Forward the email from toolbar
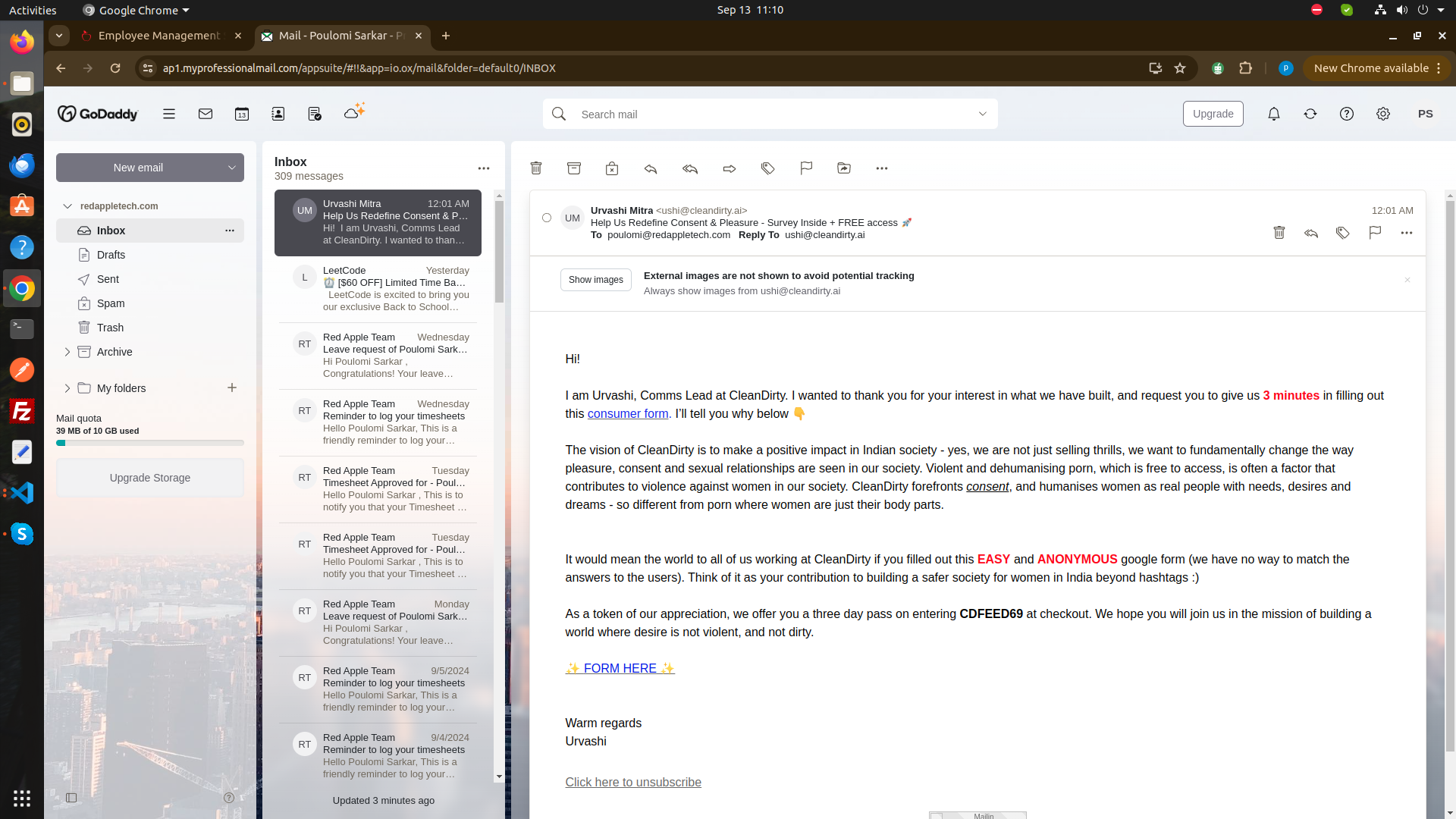Viewport: 1456px width, 819px height. pyautogui.click(x=730, y=168)
